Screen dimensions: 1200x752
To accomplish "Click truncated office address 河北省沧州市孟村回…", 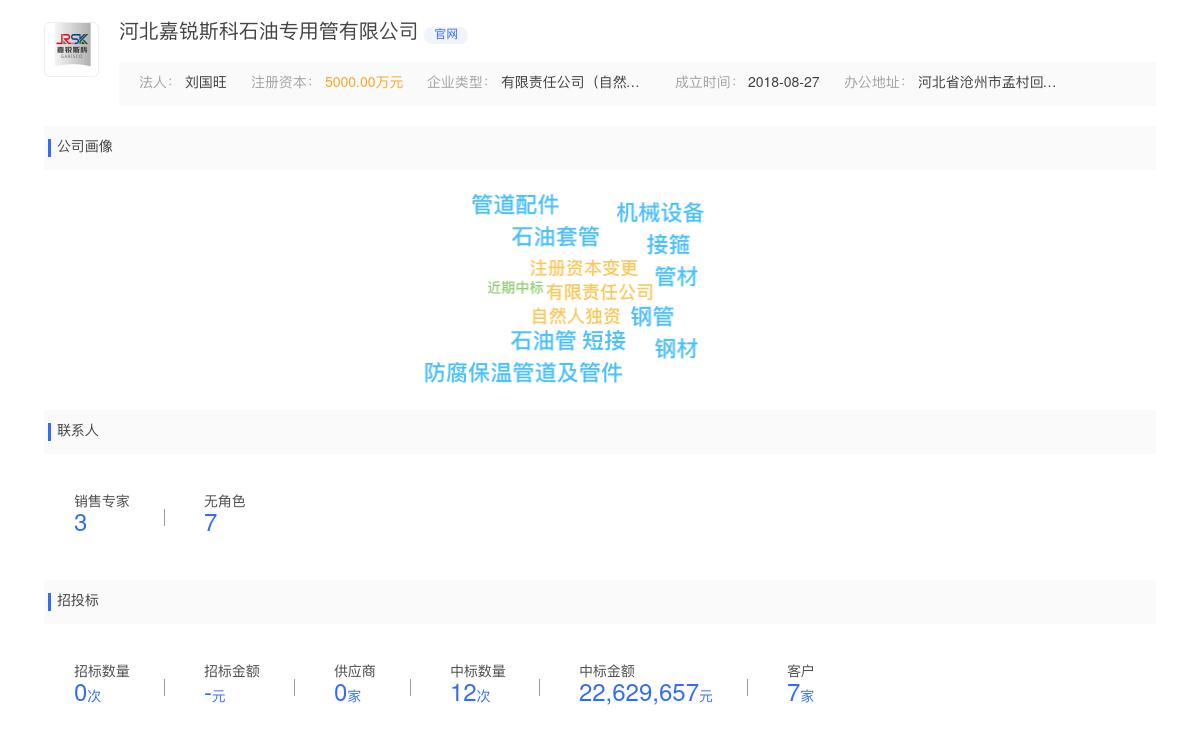I will [987, 83].
